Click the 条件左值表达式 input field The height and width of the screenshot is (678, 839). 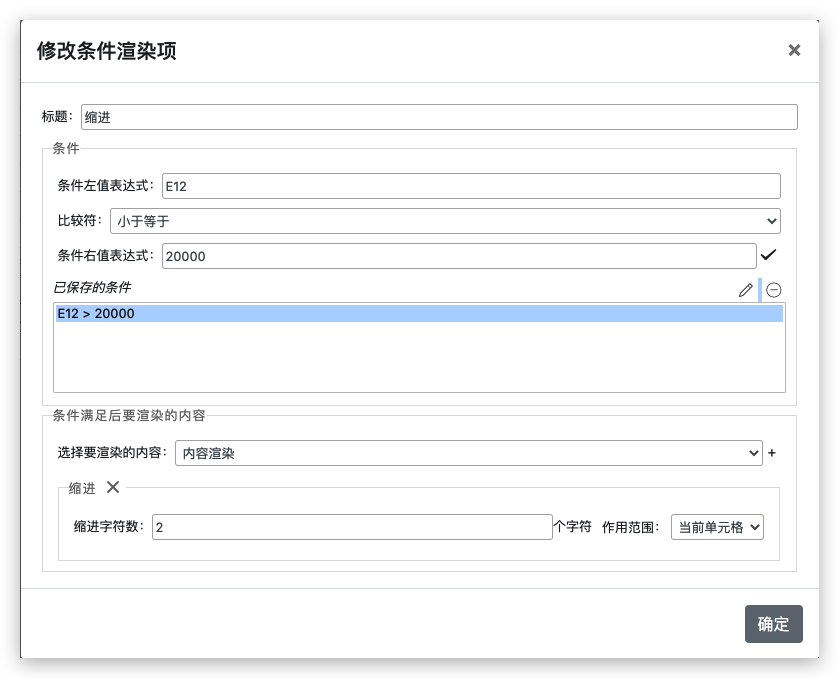pos(471,186)
